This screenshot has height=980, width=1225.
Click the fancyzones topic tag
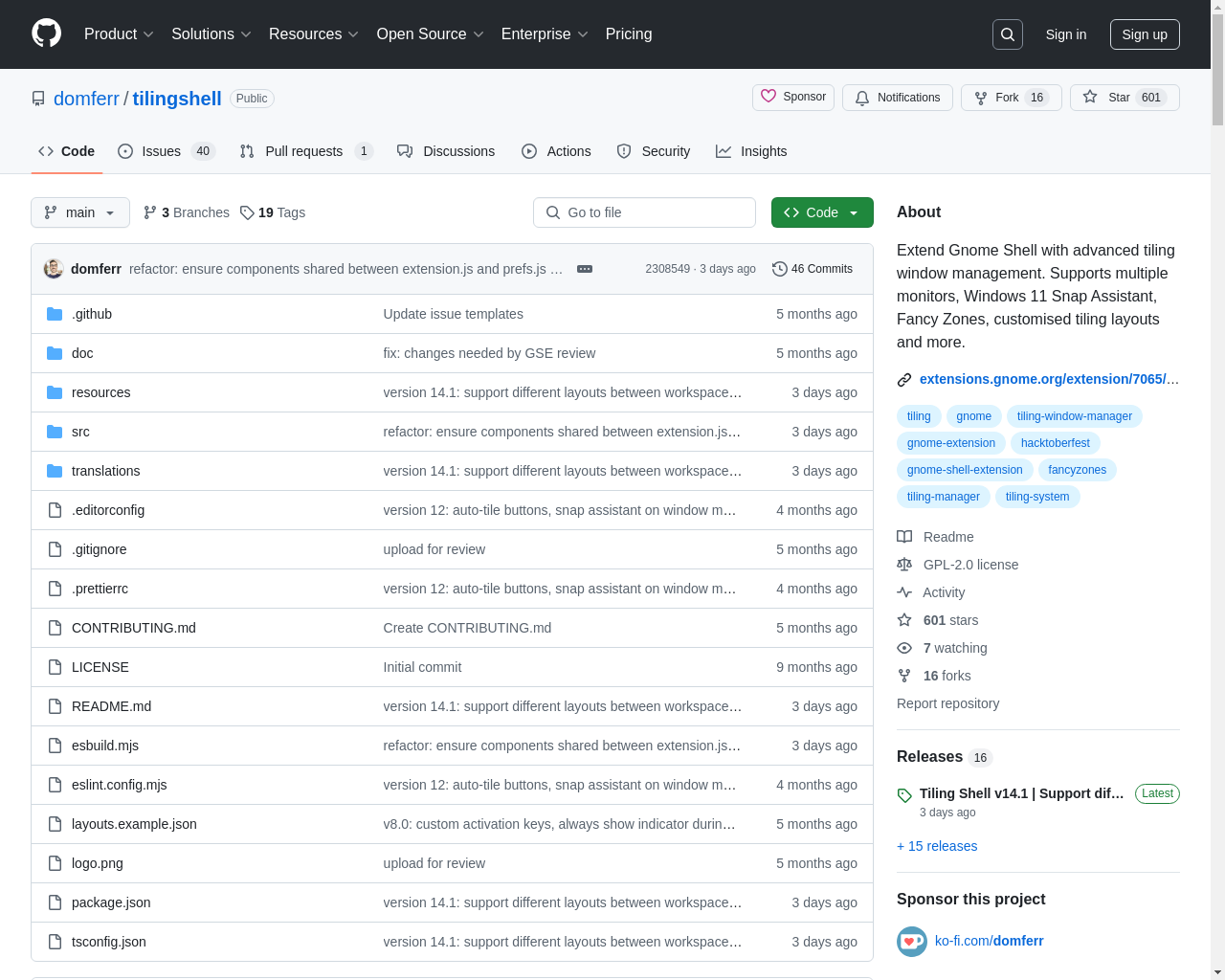[1077, 470]
